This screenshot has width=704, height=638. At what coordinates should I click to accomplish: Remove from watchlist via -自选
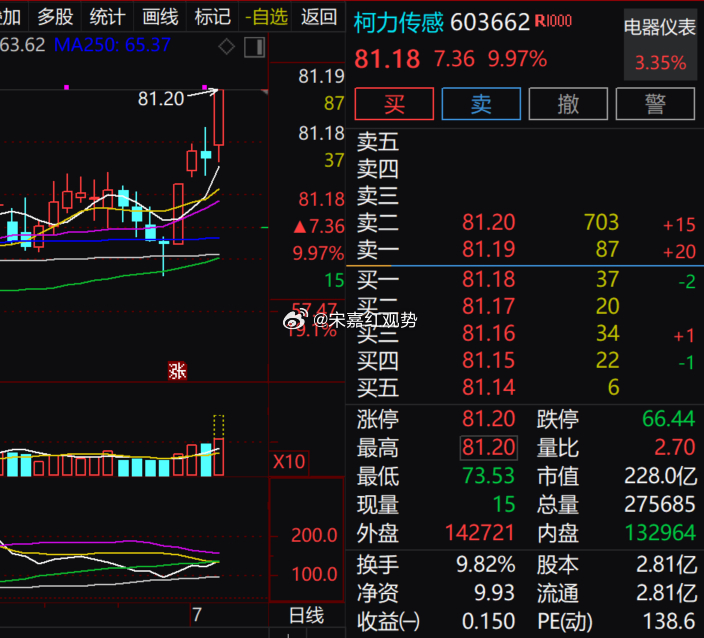[x=266, y=17]
